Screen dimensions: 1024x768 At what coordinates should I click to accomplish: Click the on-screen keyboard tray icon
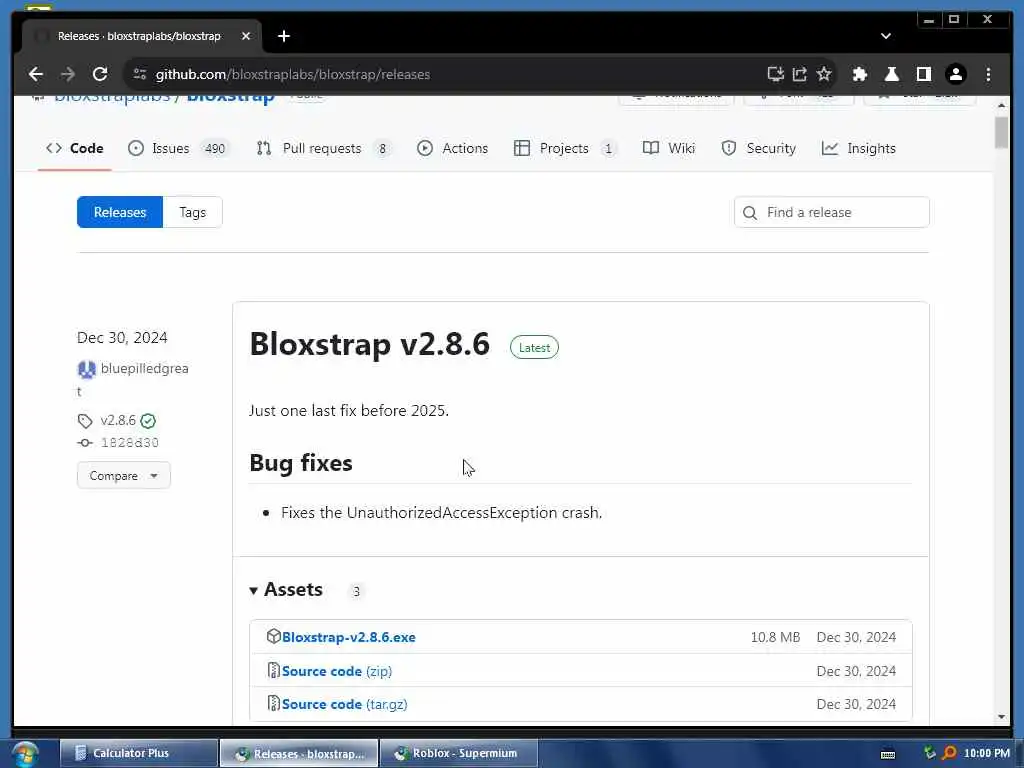888,754
